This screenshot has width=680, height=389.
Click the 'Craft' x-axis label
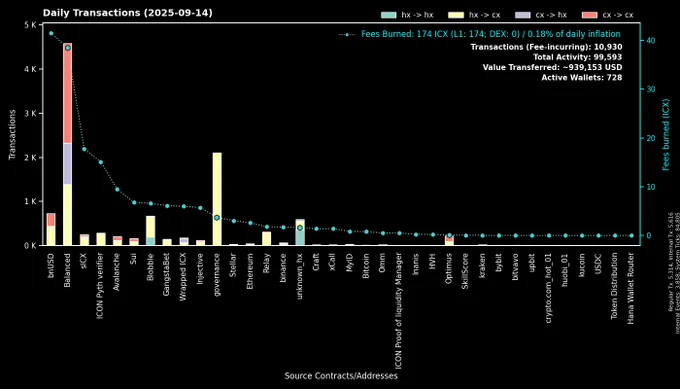click(x=317, y=262)
